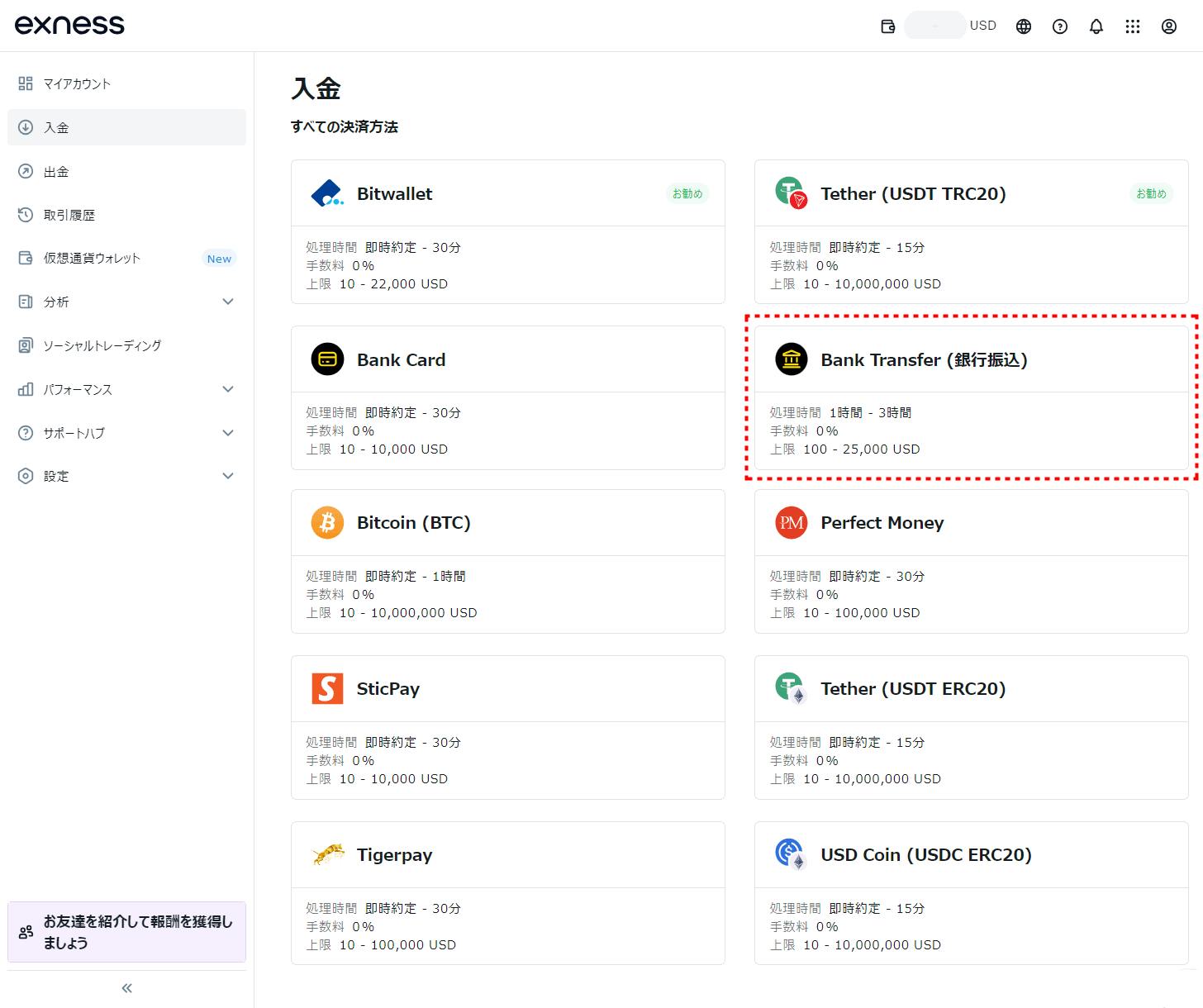Open the notifications bell
The image size is (1203, 1008).
coord(1096,26)
